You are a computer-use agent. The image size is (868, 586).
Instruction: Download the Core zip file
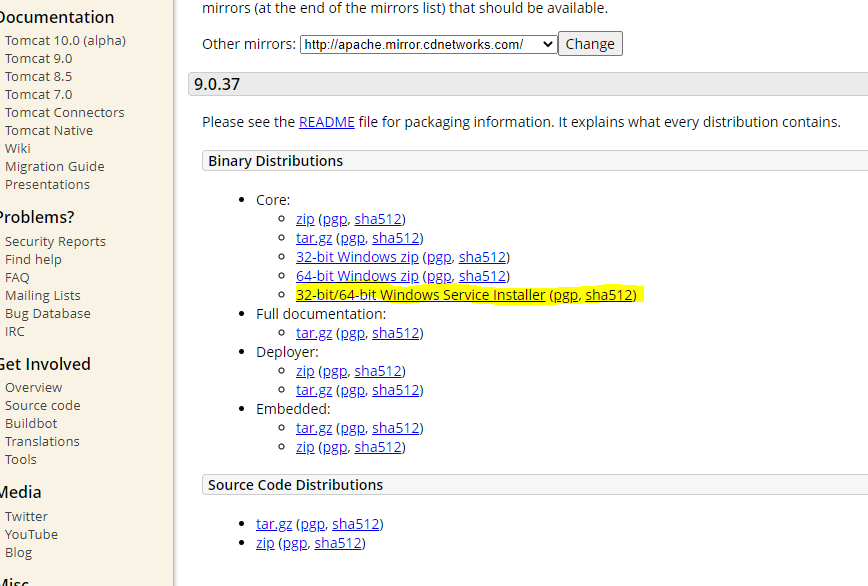(305, 219)
